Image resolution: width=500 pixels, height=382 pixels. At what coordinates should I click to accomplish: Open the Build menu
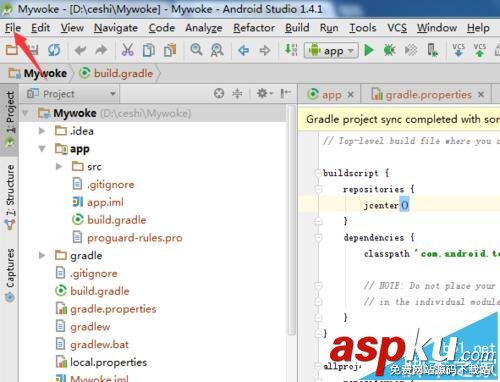coord(297,28)
